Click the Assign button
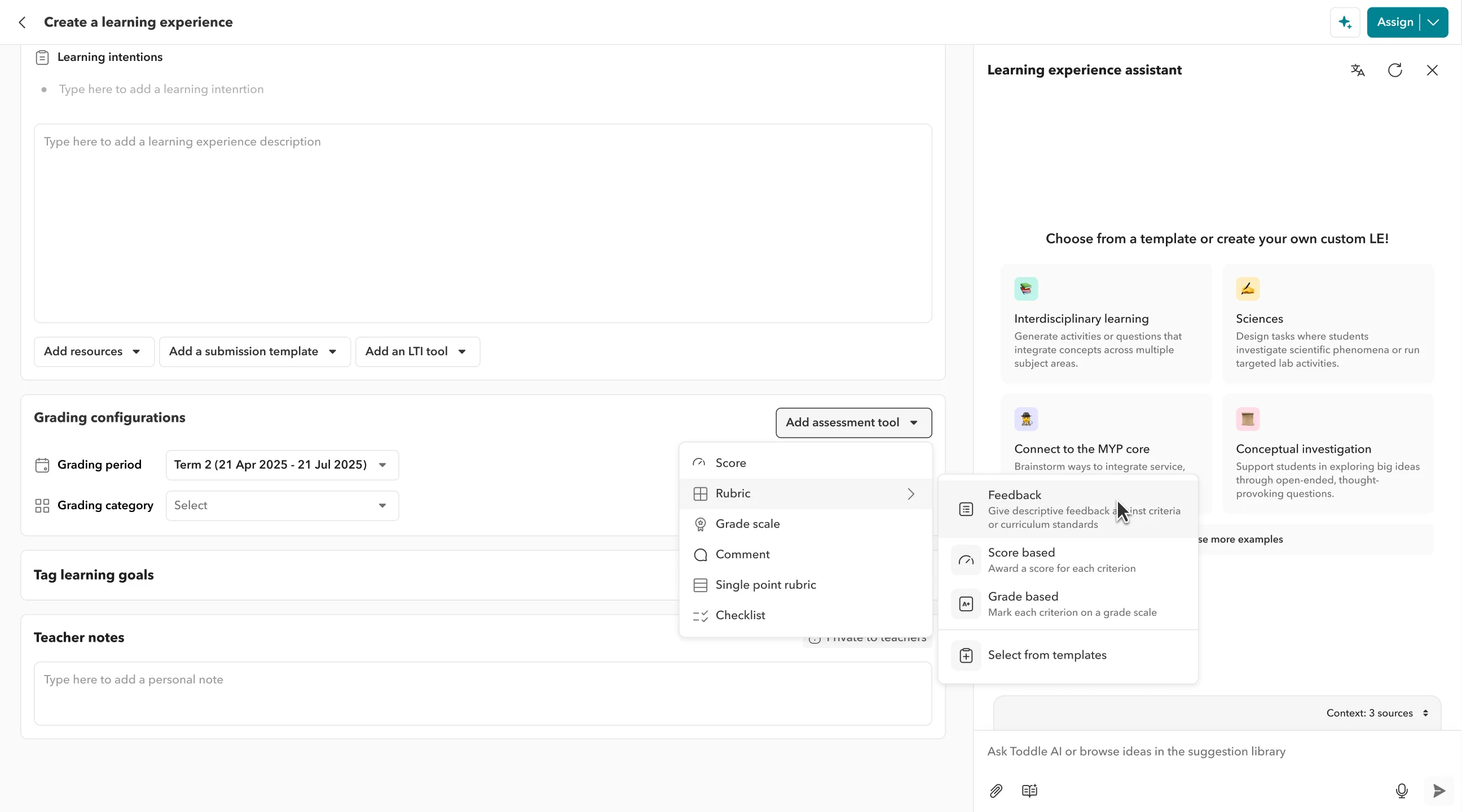The width and height of the screenshot is (1462, 812). pyautogui.click(x=1394, y=22)
